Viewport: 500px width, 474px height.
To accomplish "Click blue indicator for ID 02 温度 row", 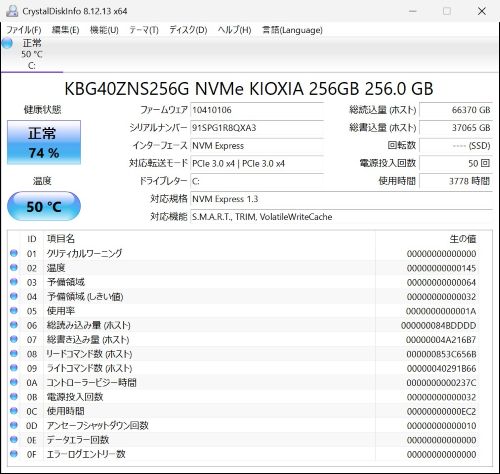I will 14,268.
